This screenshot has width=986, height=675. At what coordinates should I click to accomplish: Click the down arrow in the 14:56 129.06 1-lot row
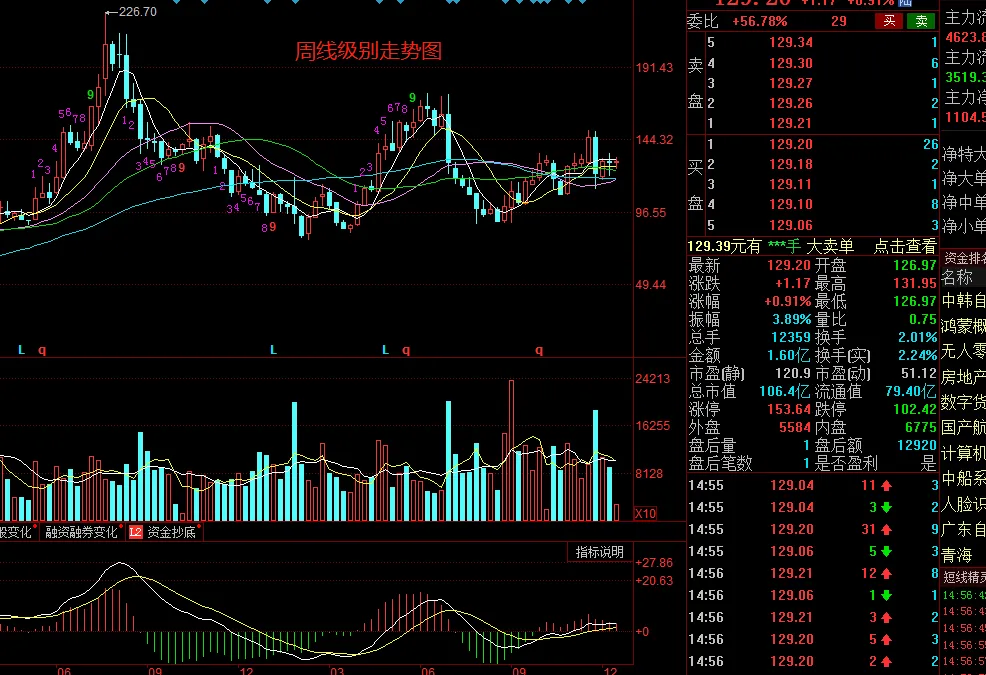pos(887,596)
